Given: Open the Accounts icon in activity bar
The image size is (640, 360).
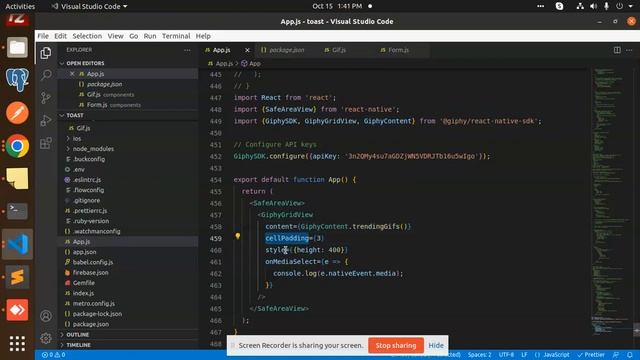Looking at the screenshot, I should [46, 316].
